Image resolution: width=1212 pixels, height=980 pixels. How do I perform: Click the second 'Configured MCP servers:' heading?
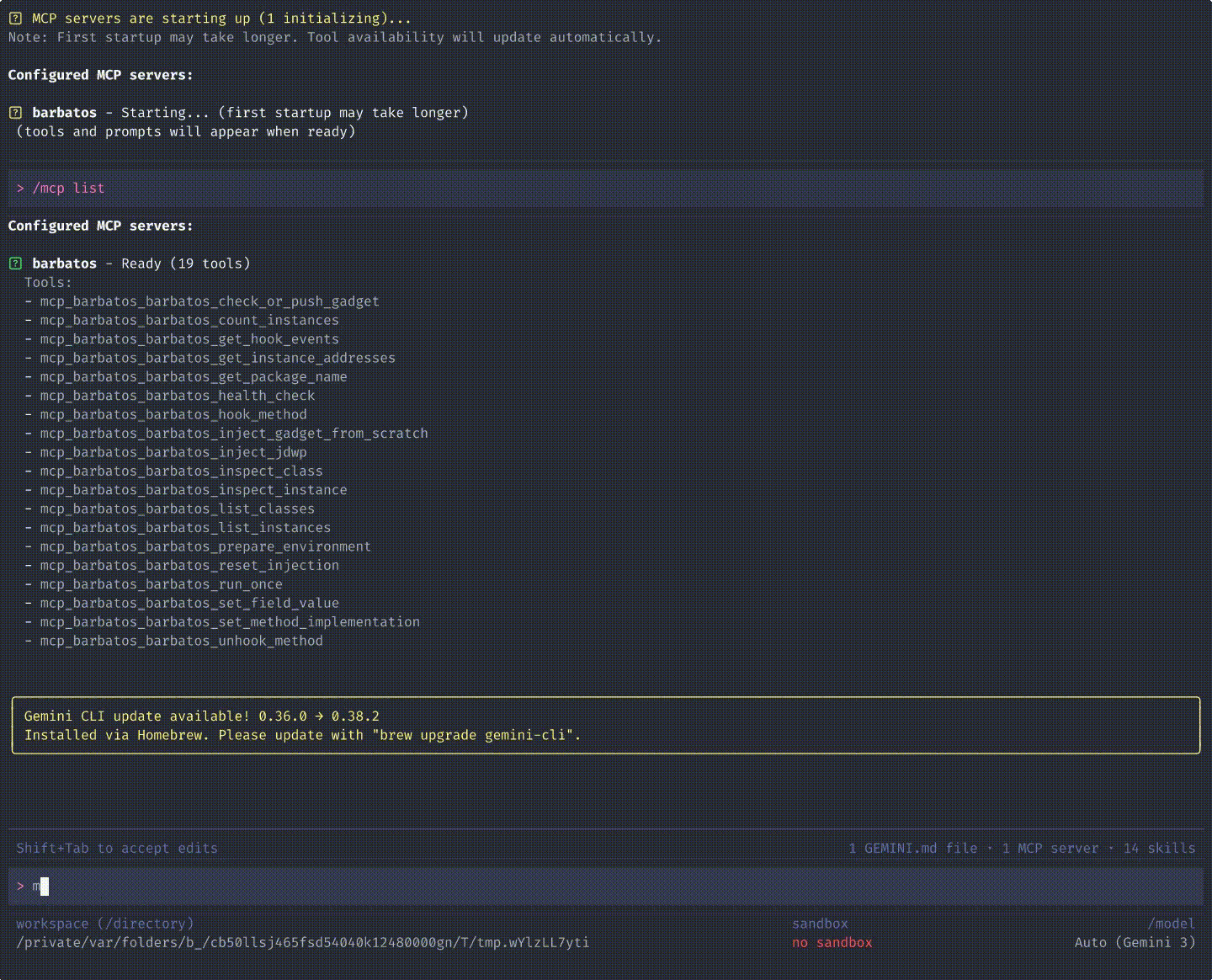click(101, 226)
